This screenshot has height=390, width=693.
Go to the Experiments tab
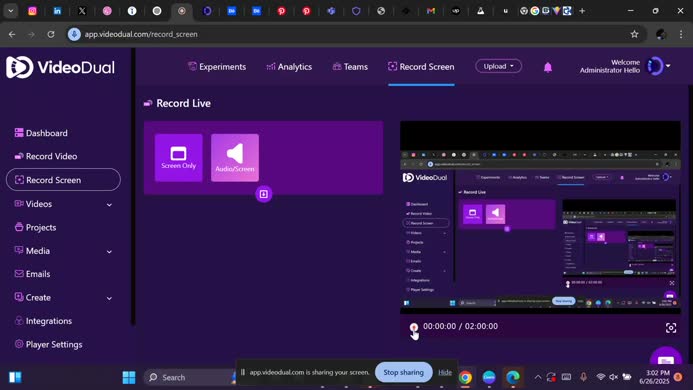(x=217, y=67)
